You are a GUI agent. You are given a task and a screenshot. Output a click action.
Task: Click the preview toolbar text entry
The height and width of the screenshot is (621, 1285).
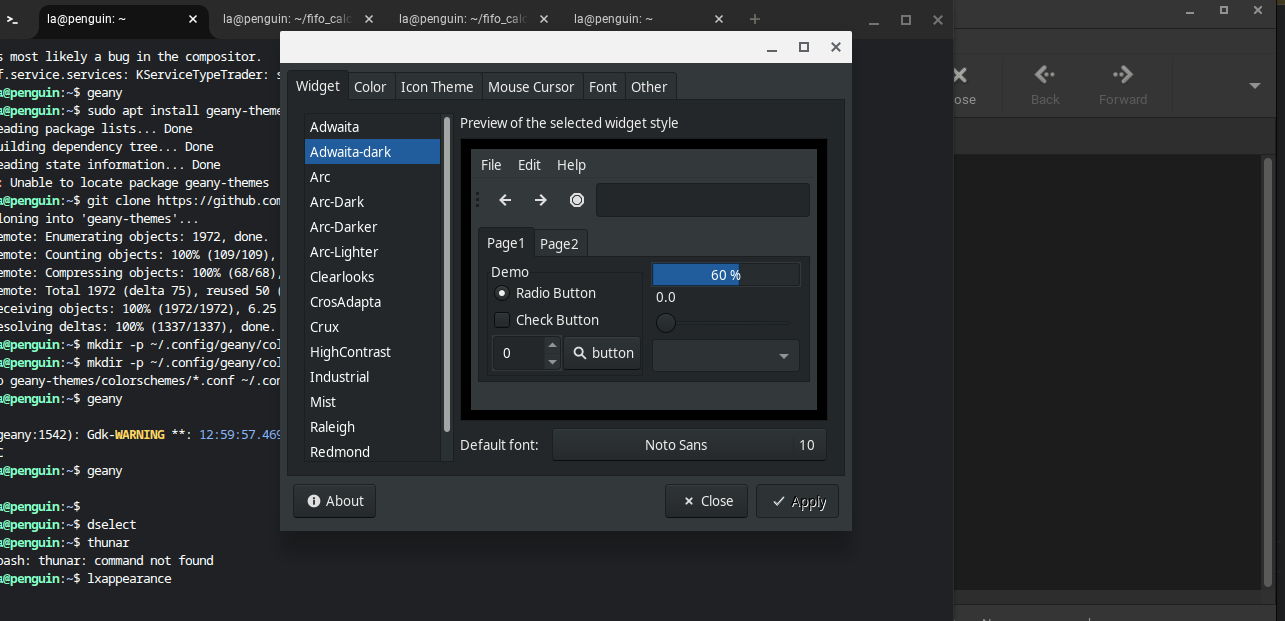[703, 200]
